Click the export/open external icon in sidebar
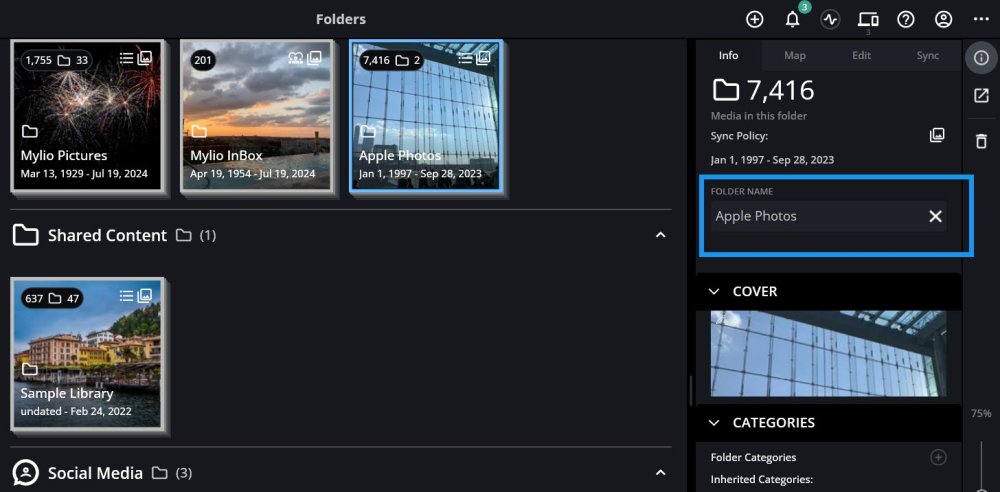 [x=981, y=96]
